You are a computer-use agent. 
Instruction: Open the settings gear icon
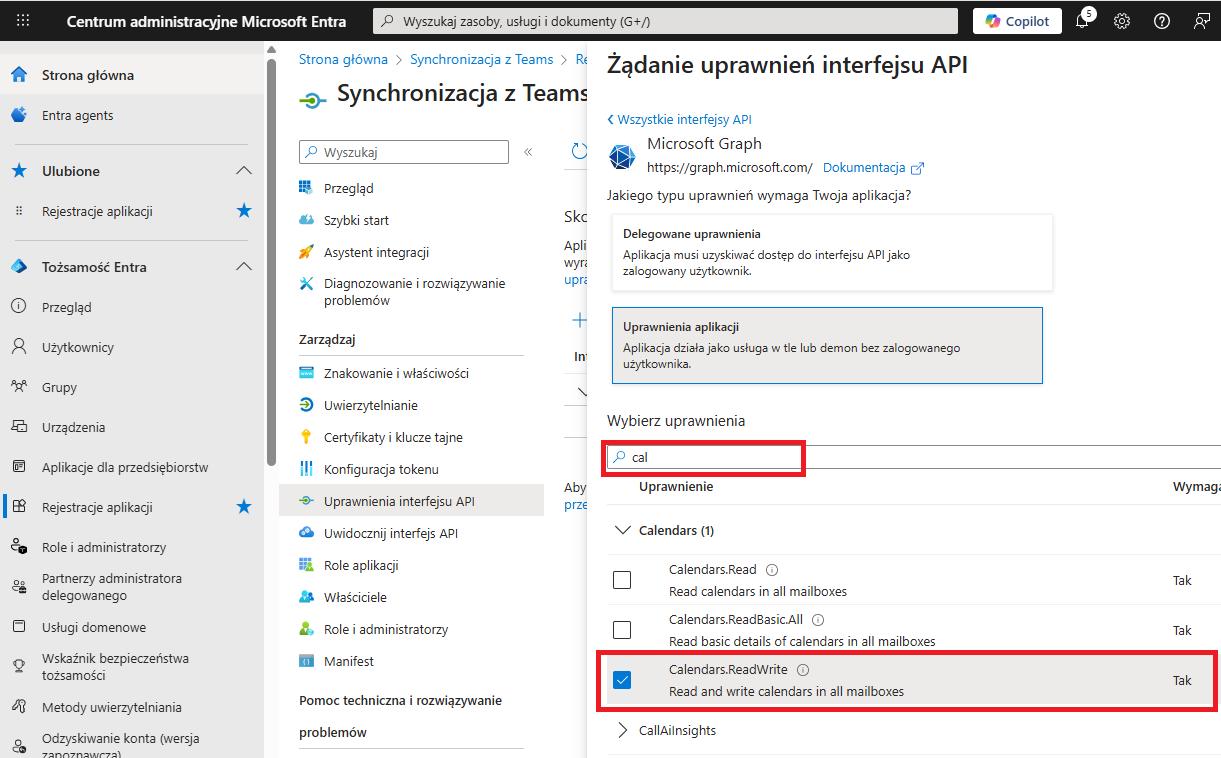(1122, 21)
